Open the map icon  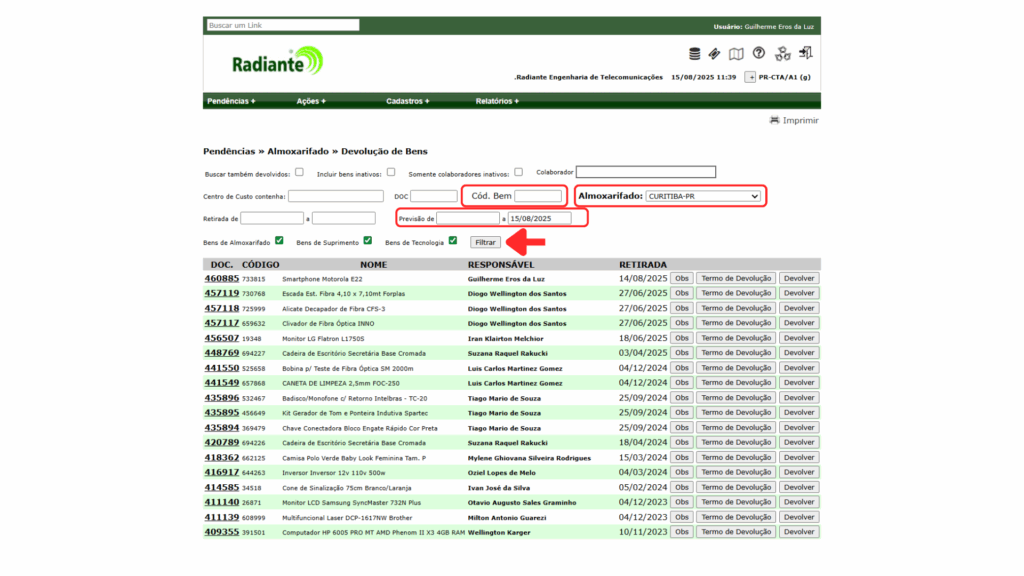[x=736, y=54]
